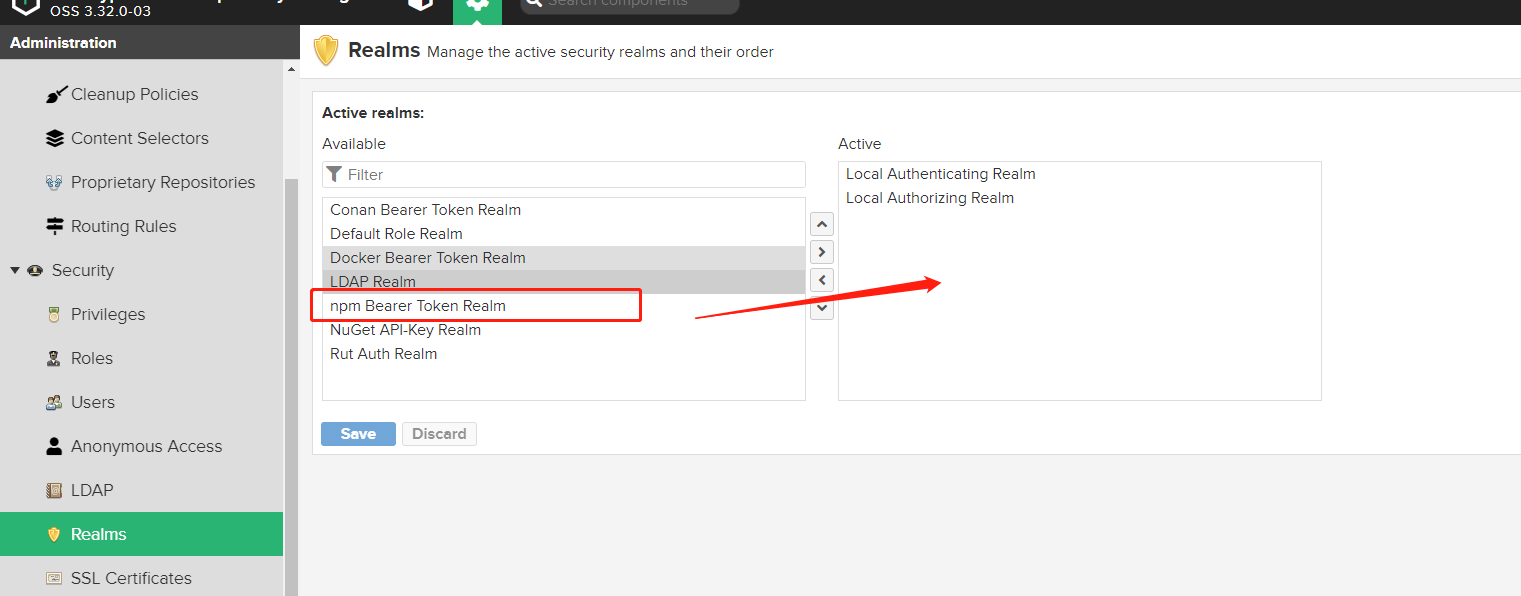Go to Content Selectors
The height and width of the screenshot is (596, 1521).
click(141, 138)
